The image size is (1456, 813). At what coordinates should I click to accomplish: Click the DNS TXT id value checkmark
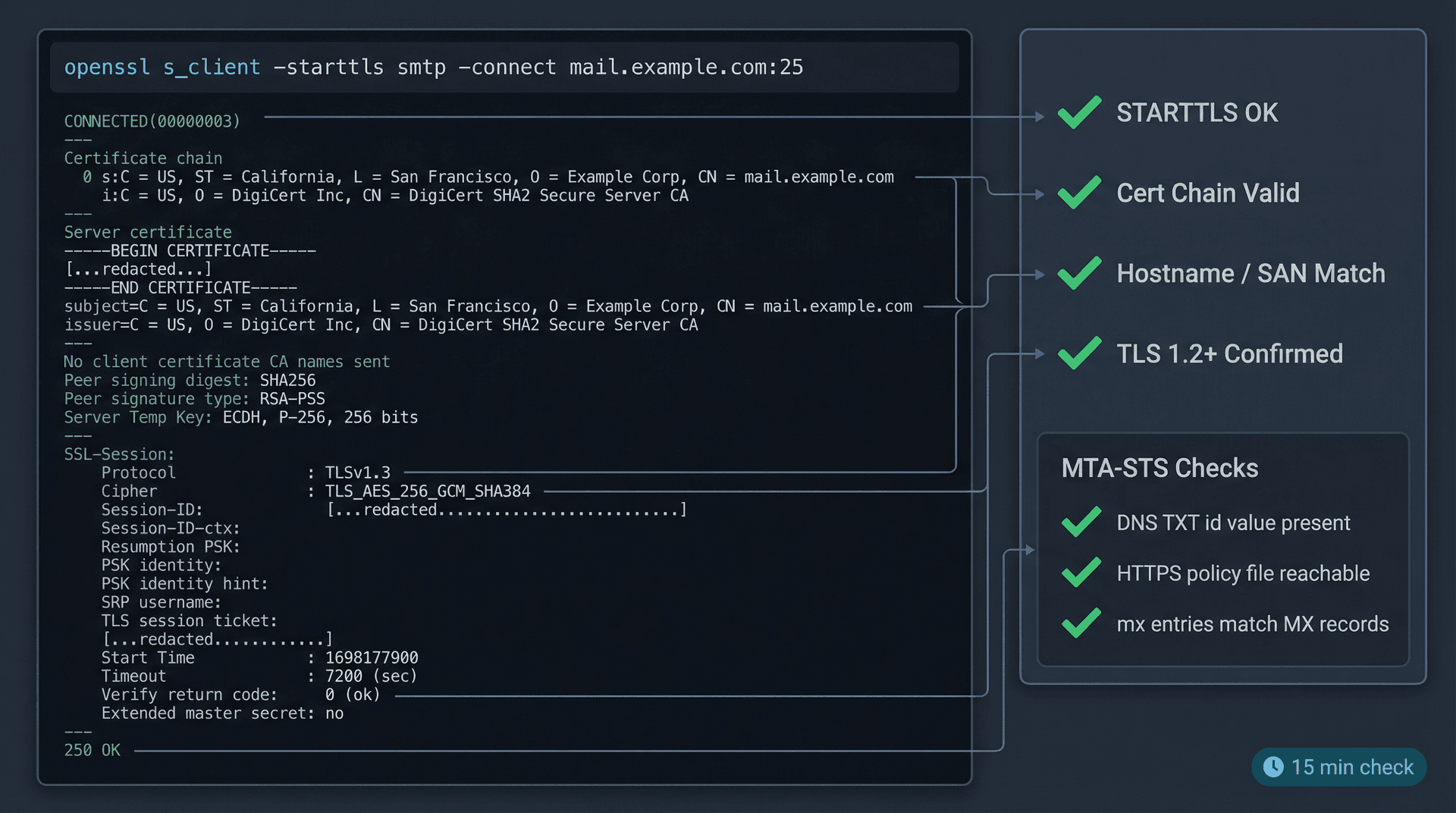1081,522
